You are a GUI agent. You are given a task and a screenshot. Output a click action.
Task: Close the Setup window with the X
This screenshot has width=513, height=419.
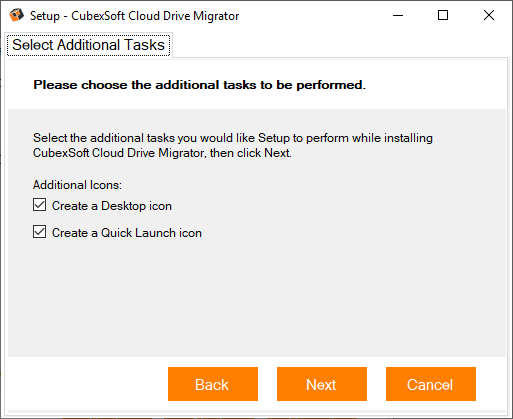click(x=489, y=15)
